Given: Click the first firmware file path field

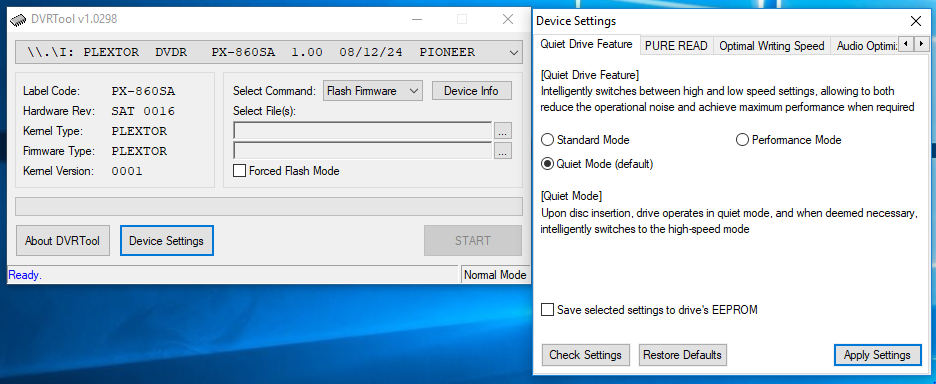Looking at the screenshot, I should click(x=362, y=131).
